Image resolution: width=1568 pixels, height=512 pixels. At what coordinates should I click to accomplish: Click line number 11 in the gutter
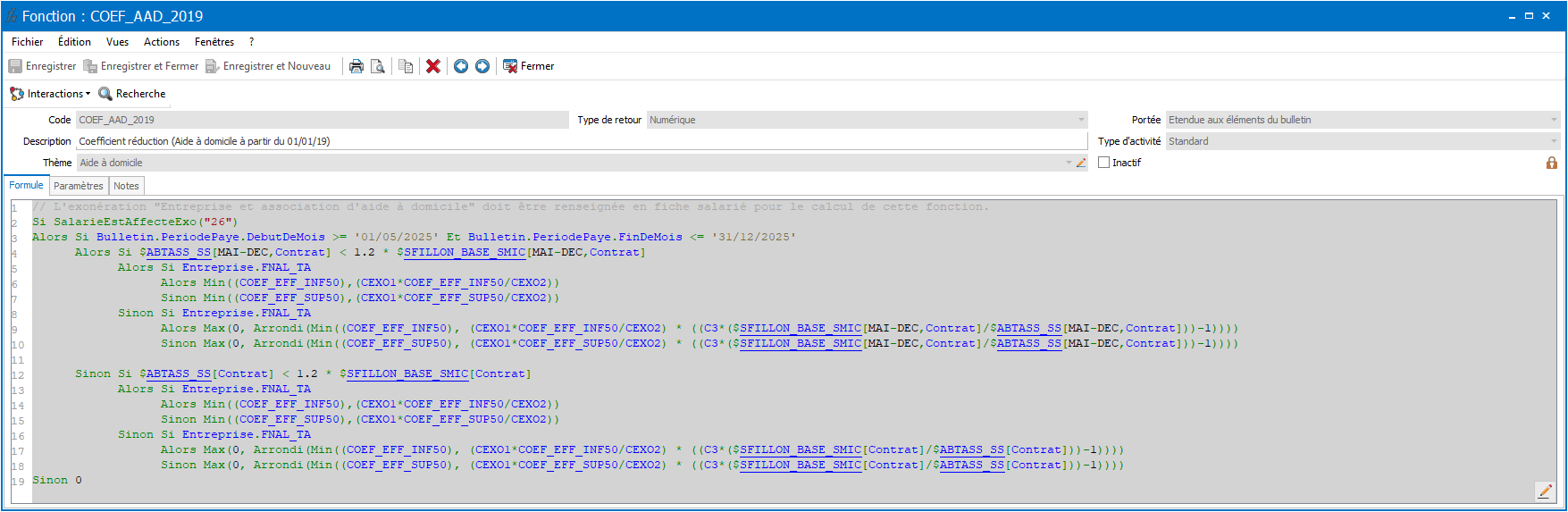click(x=18, y=360)
